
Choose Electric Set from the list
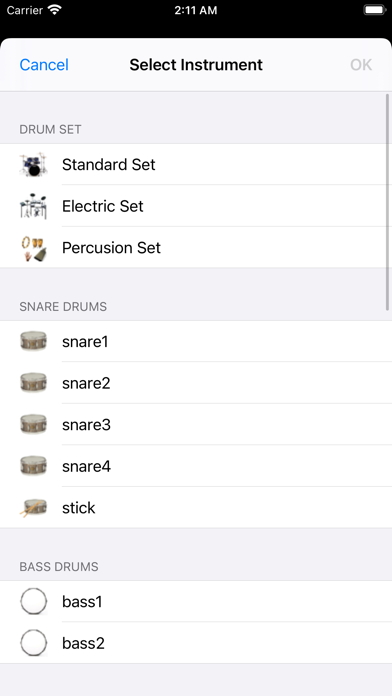point(196,206)
